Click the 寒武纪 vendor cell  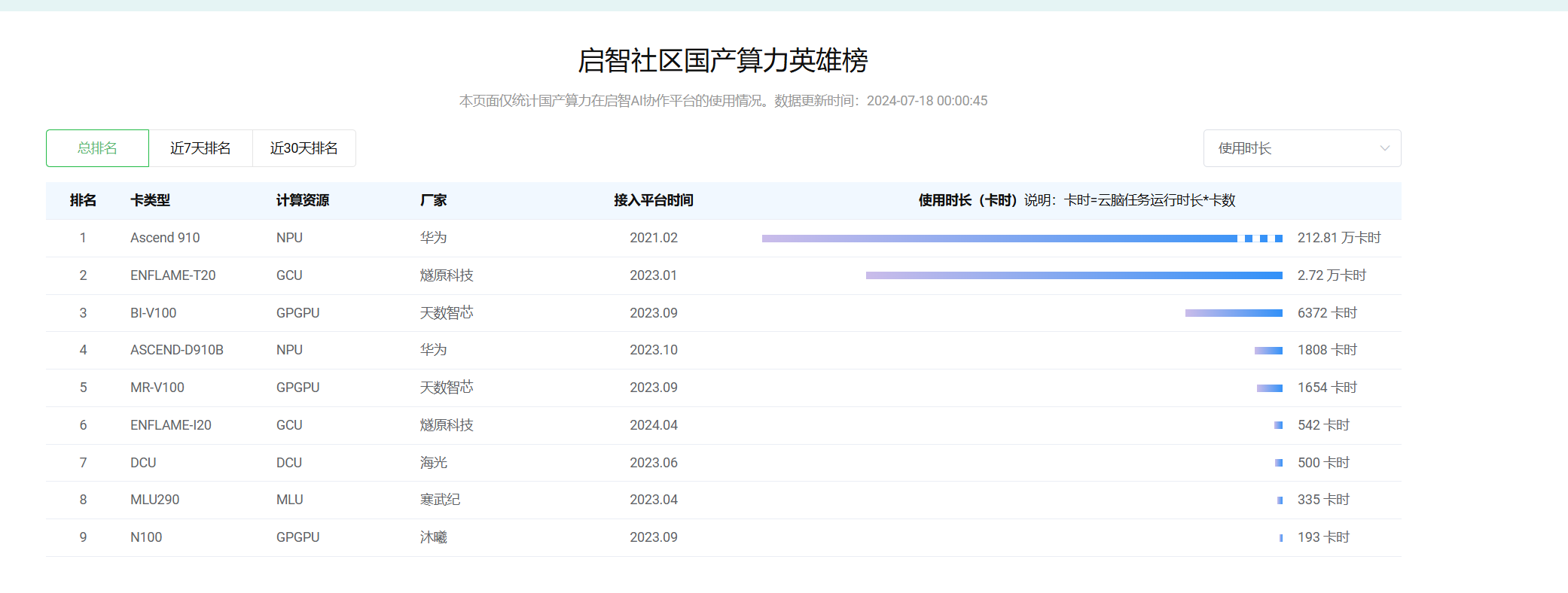(441, 500)
